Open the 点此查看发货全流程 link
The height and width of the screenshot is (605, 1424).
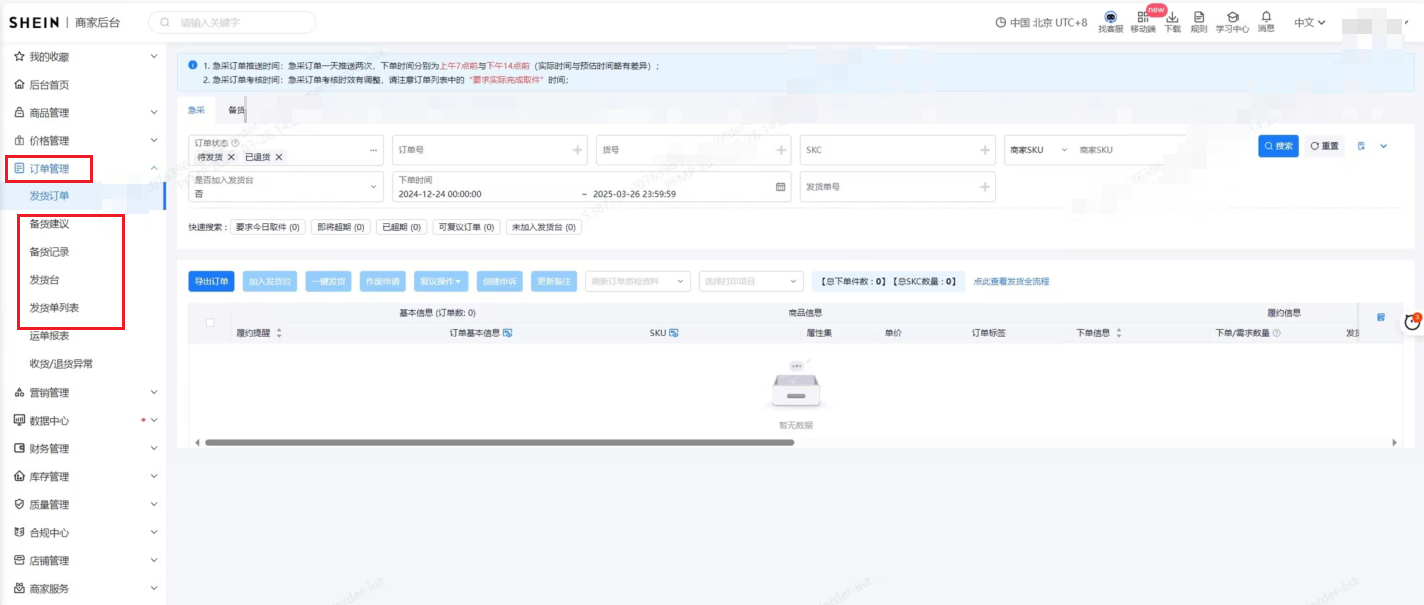click(1012, 282)
